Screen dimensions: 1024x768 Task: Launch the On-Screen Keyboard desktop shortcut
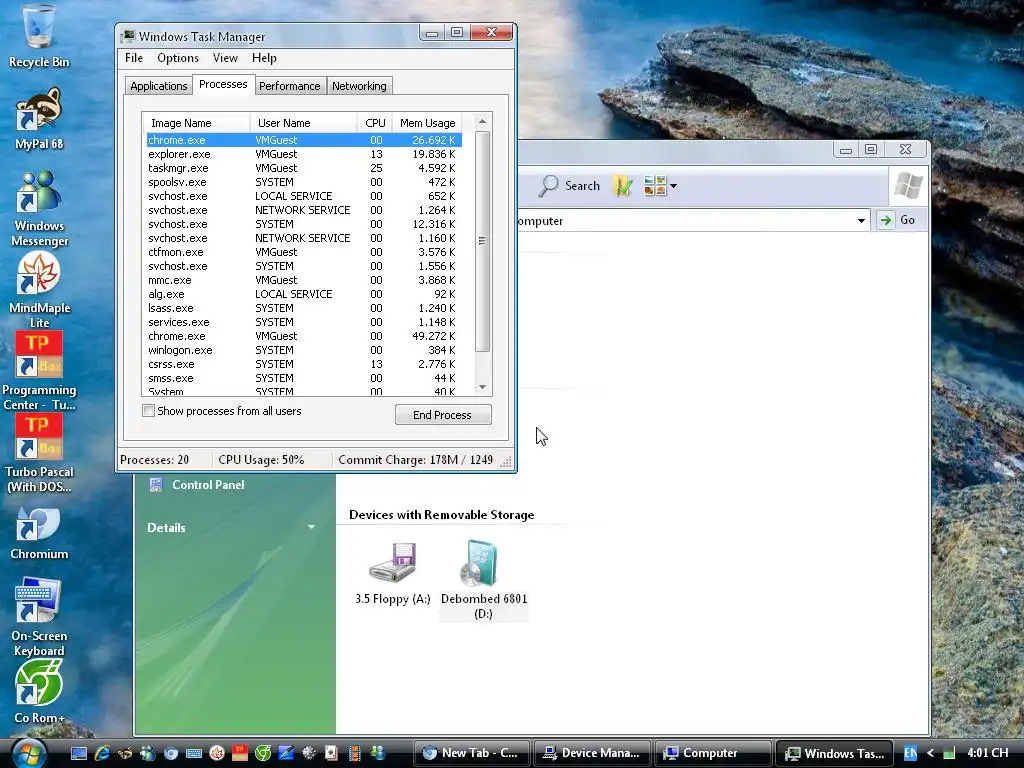[39, 617]
